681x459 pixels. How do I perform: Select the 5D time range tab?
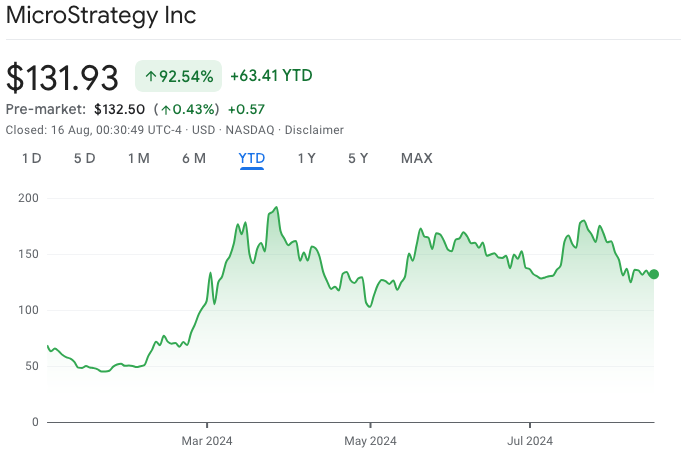coord(84,158)
